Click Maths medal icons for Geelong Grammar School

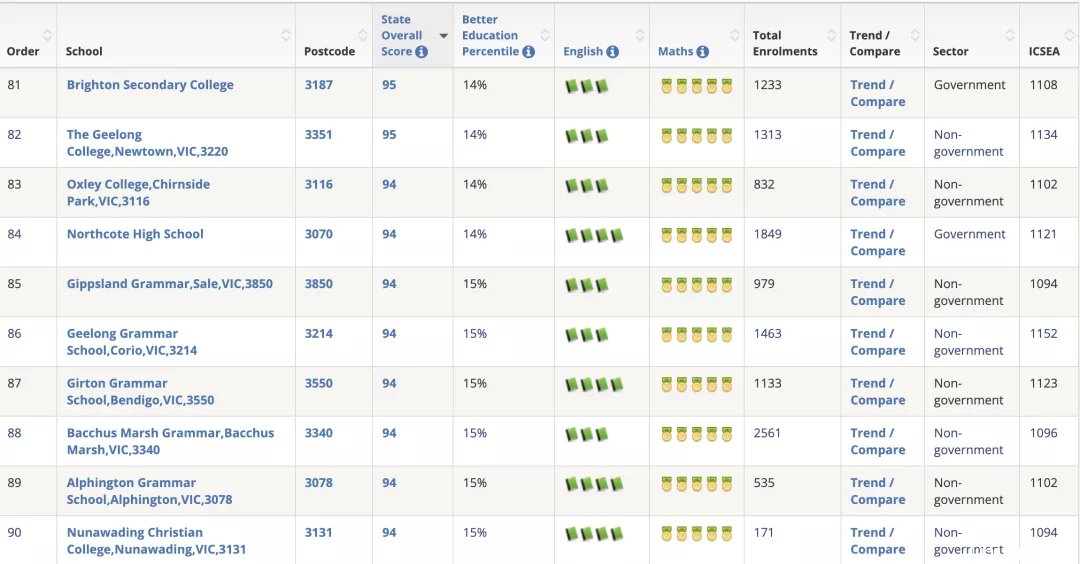point(696,335)
